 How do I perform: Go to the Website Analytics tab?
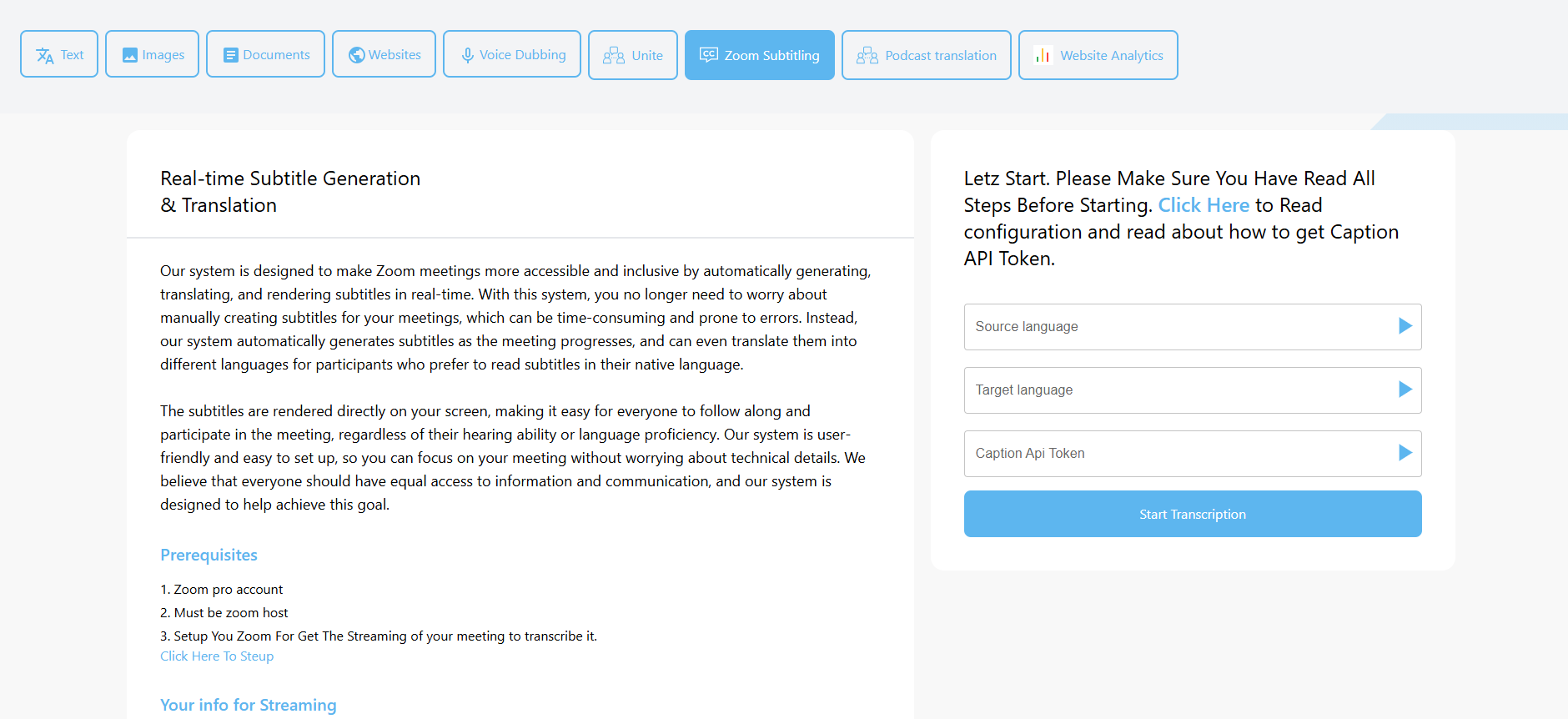[x=1098, y=55]
